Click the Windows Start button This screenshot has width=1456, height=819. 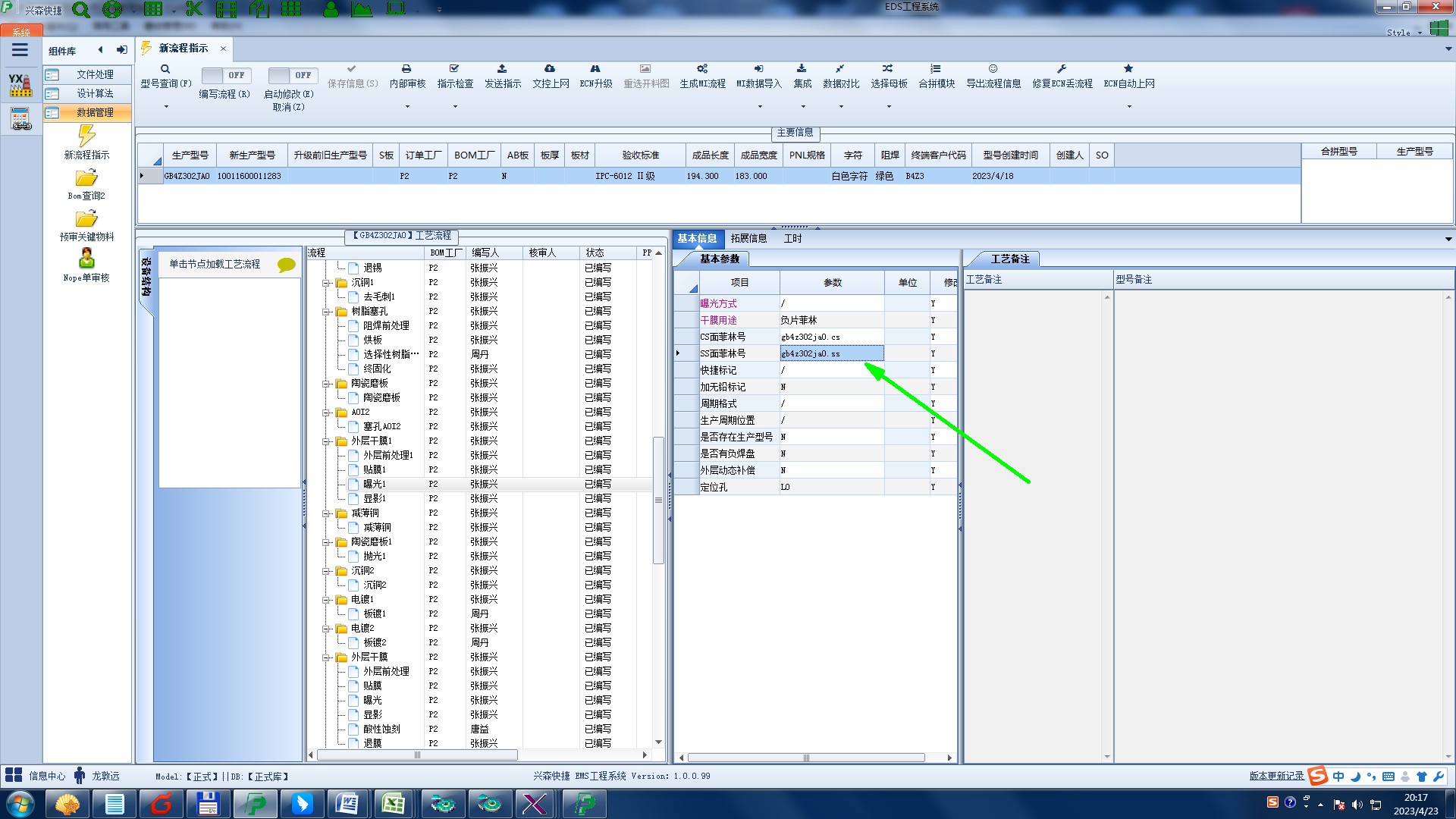click(20, 804)
